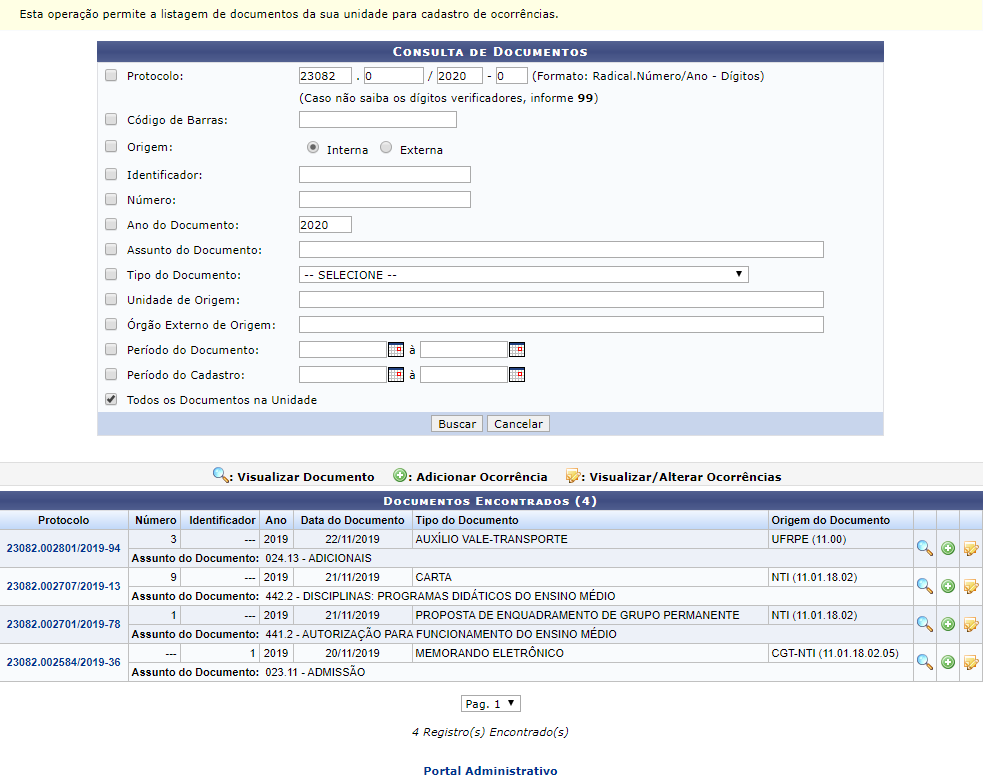Open protocol link 23082.002701/2019-78
This screenshot has height=783, width=985.
pyautogui.click(x=63, y=624)
